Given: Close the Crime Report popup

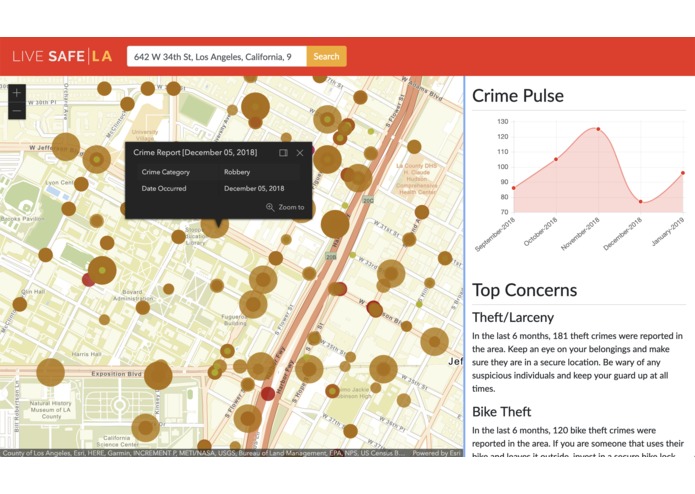Looking at the screenshot, I should (x=300, y=153).
